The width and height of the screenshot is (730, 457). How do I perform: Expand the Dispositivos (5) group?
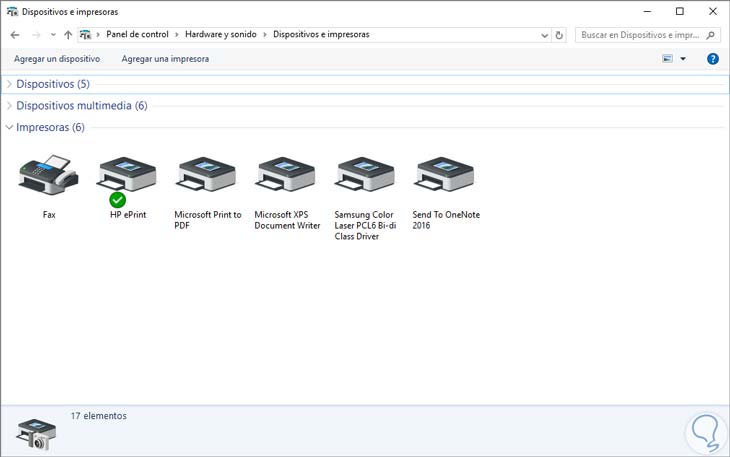(9, 84)
